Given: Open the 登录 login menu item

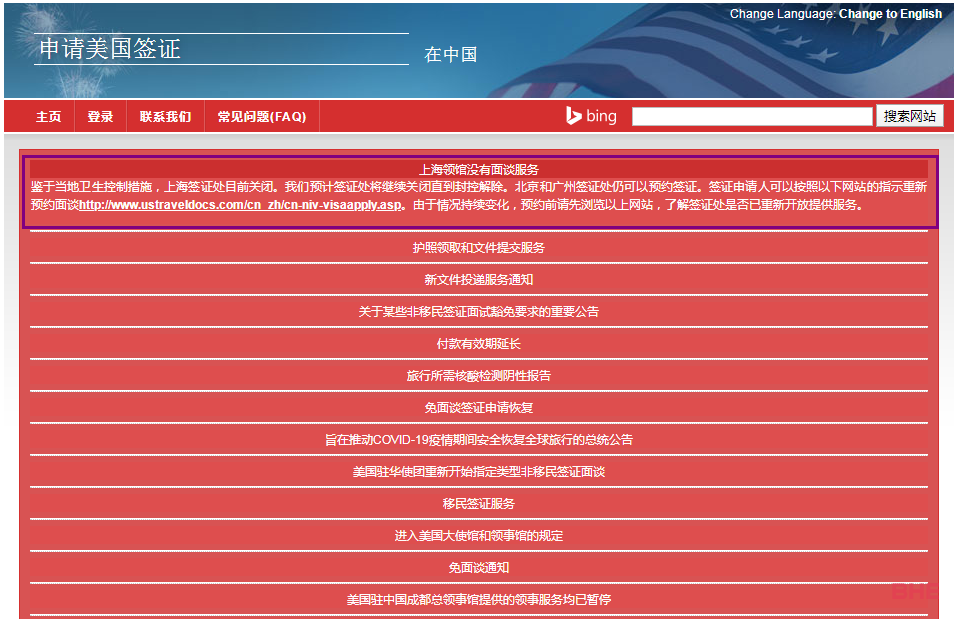Looking at the screenshot, I should point(100,116).
